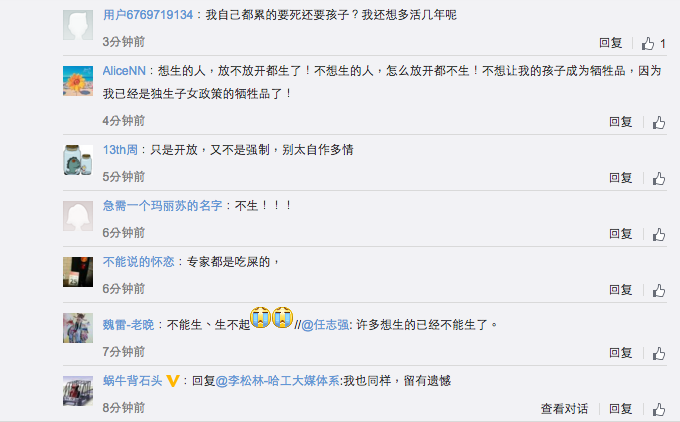Like the comment by 用户6769719134
The image size is (680, 422).
click(x=648, y=43)
